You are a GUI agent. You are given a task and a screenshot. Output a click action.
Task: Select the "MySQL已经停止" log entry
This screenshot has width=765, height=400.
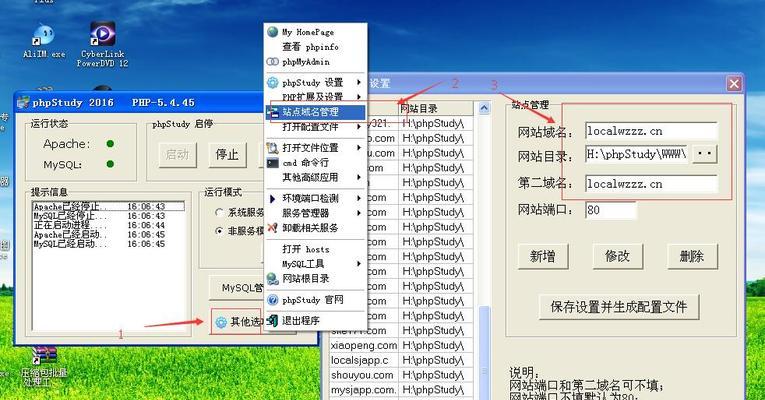[x=109, y=216]
